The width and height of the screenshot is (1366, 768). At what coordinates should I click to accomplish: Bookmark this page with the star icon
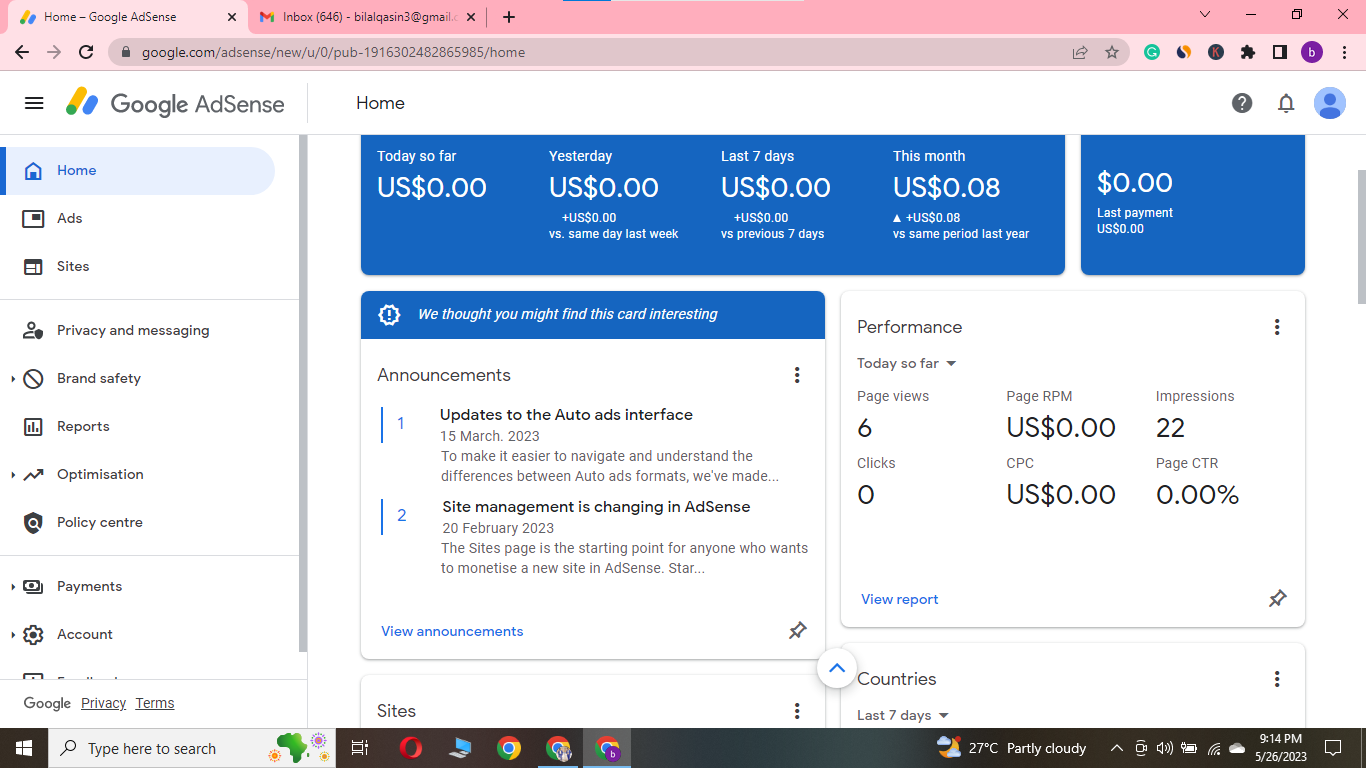click(x=1112, y=52)
